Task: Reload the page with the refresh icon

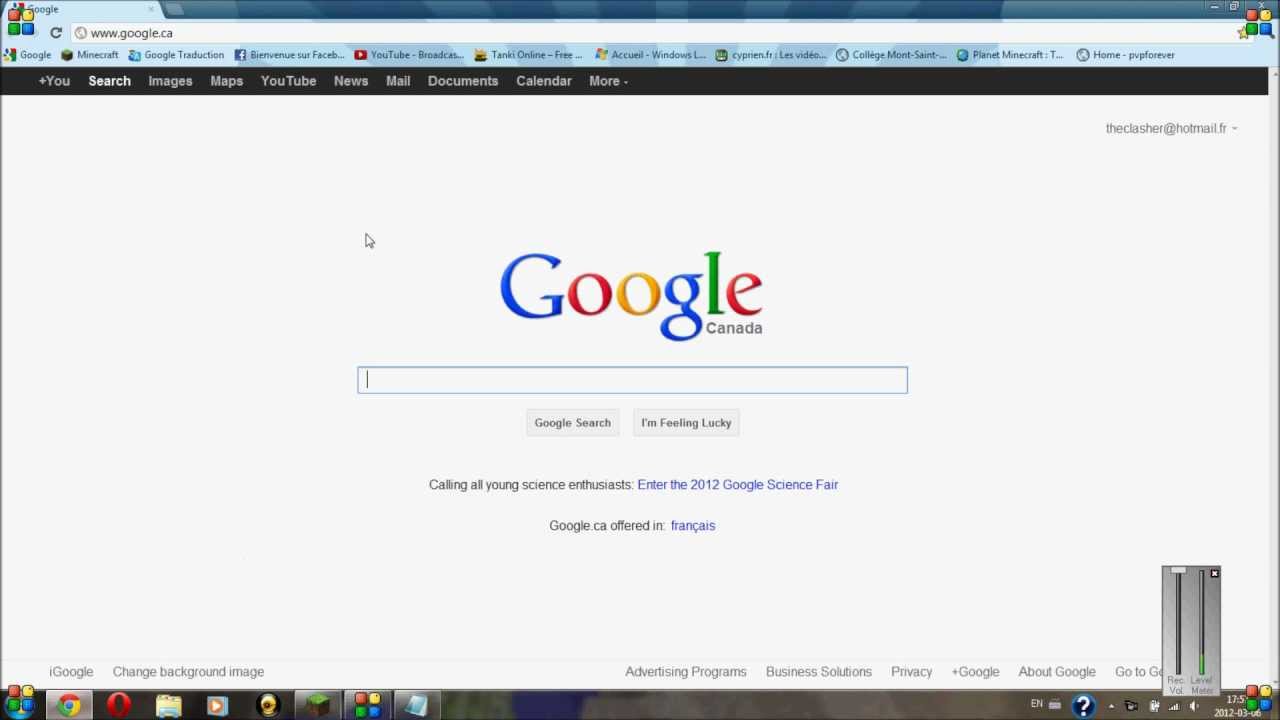Action: pyautogui.click(x=56, y=33)
